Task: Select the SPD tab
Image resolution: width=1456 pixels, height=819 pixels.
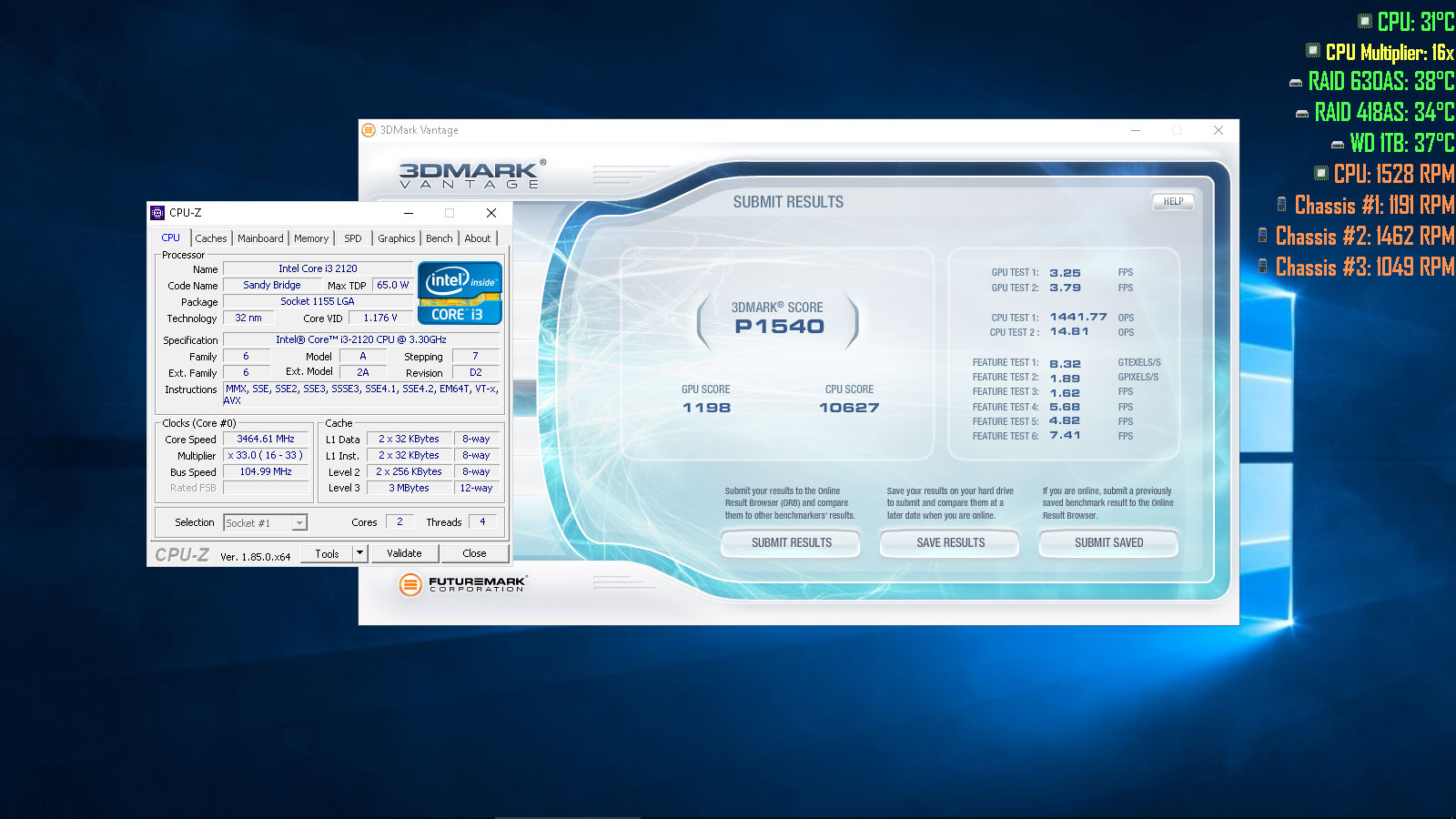Action: [x=353, y=238]
